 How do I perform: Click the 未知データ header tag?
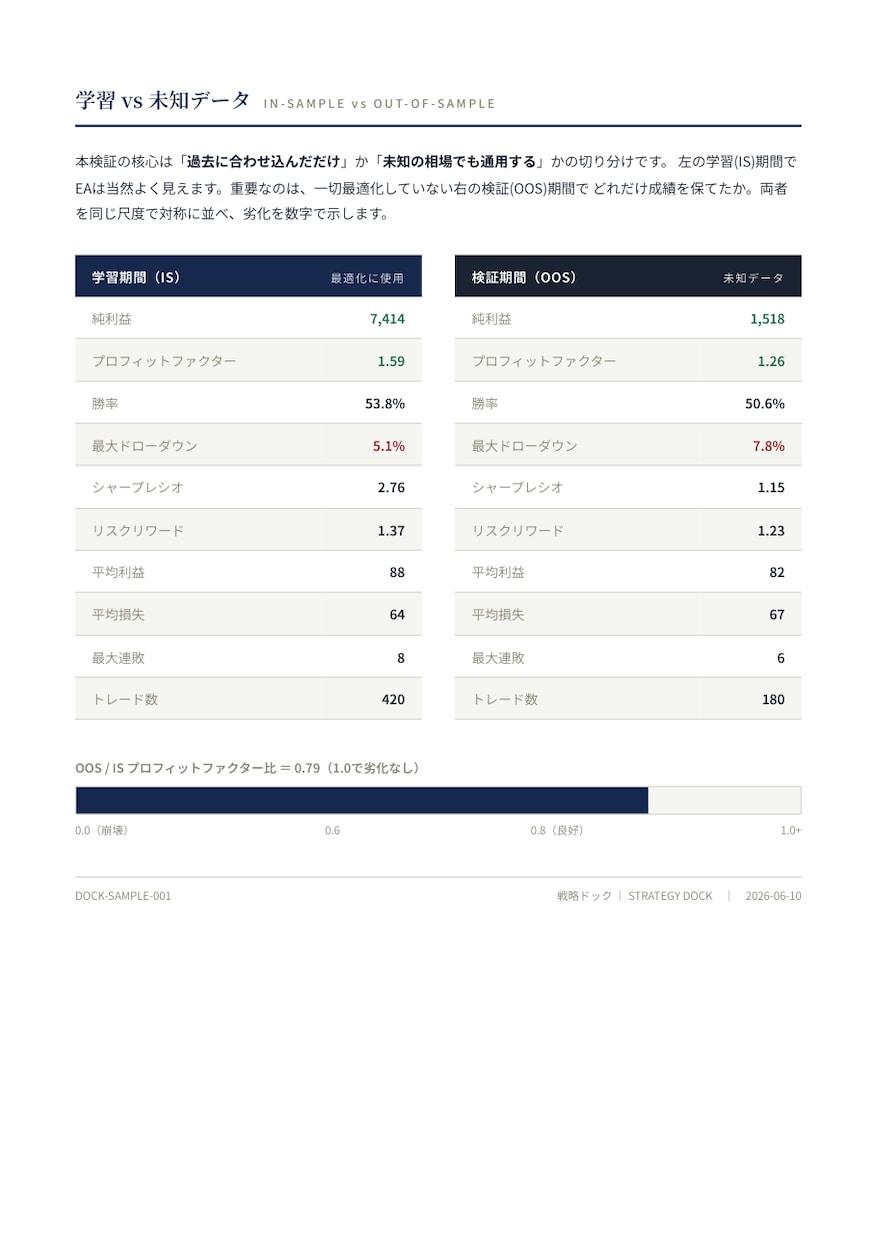point(754,278)
